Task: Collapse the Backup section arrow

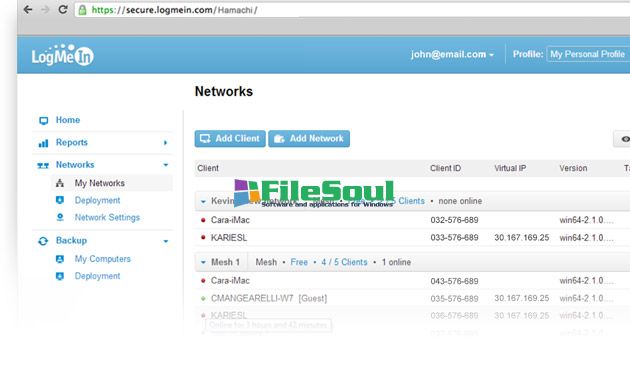Action: point(166,241)
